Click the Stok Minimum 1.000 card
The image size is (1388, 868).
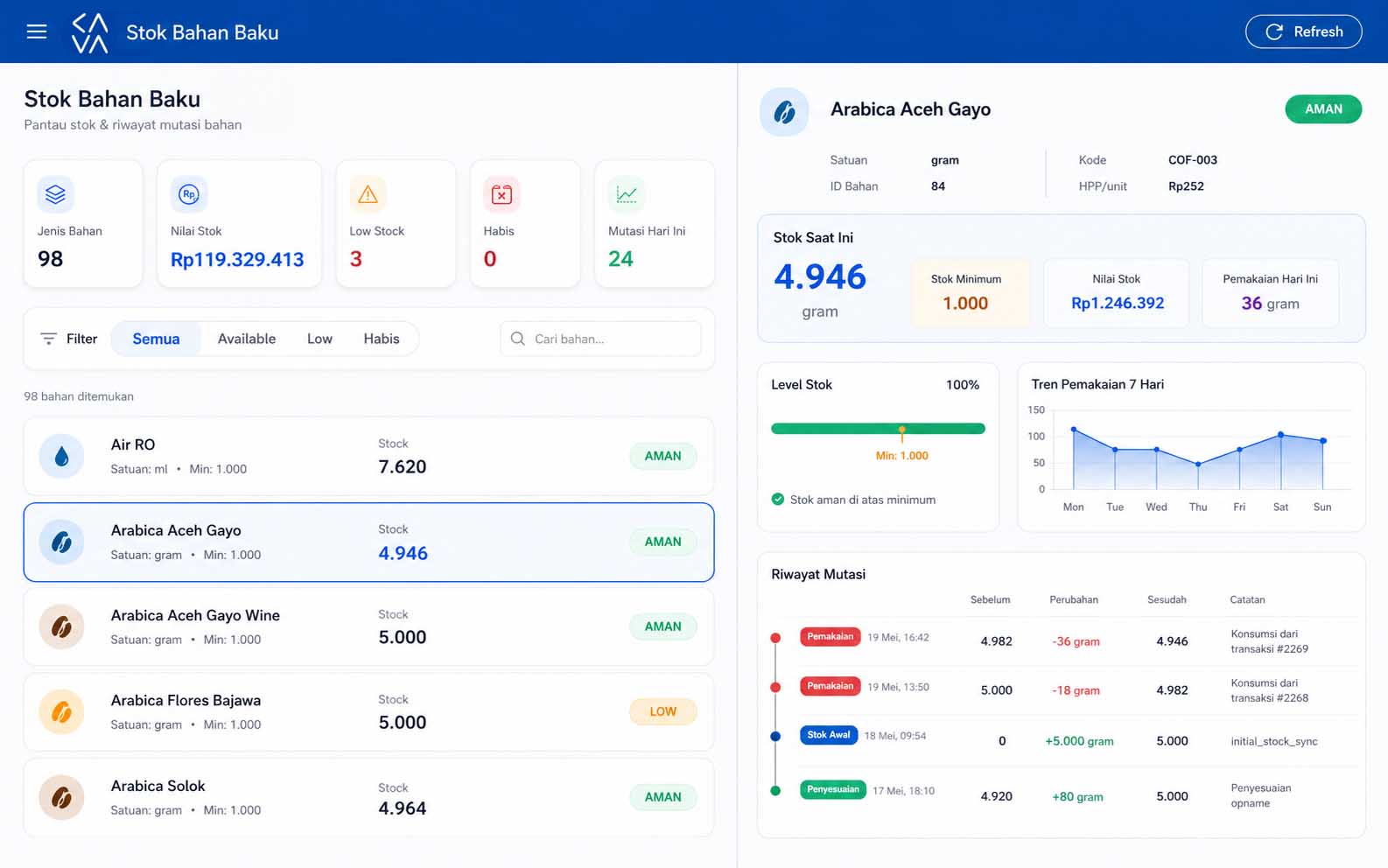[x=970, y=293]
